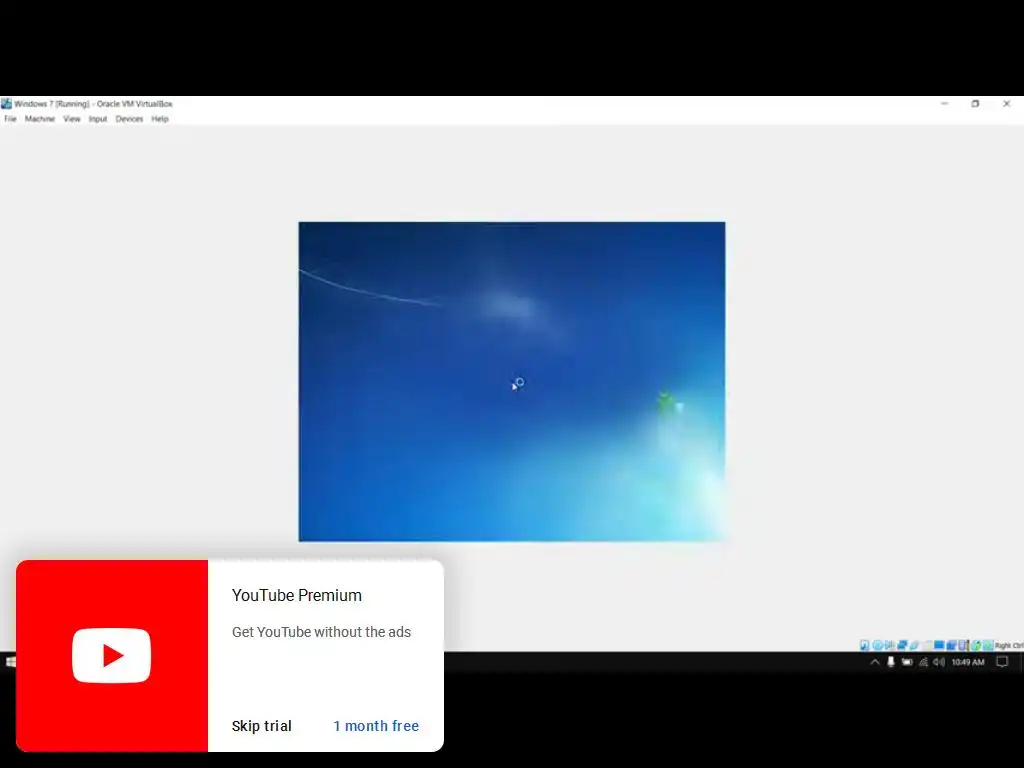Click the optical disc status icon
The image size is (1024, 768).
[x=878, y=645]
